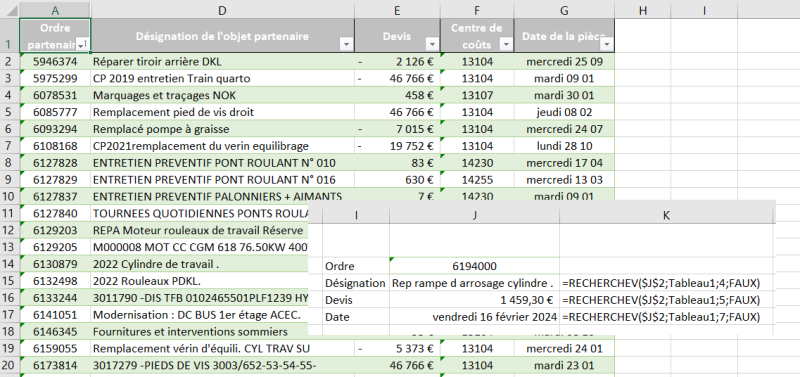Select 'CP 2019 entretien Train quarto' cell
Viewport: 800px width, 377px height.
(222, 79)
